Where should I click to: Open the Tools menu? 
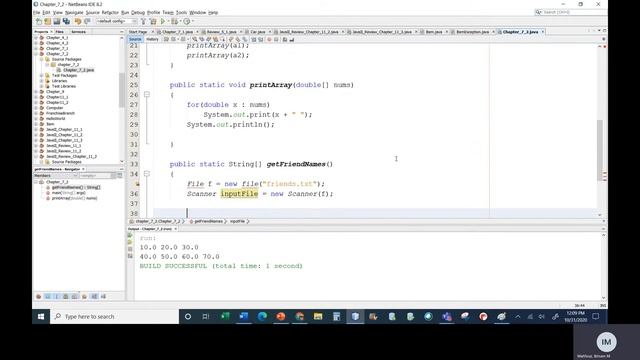coord(181,13)
